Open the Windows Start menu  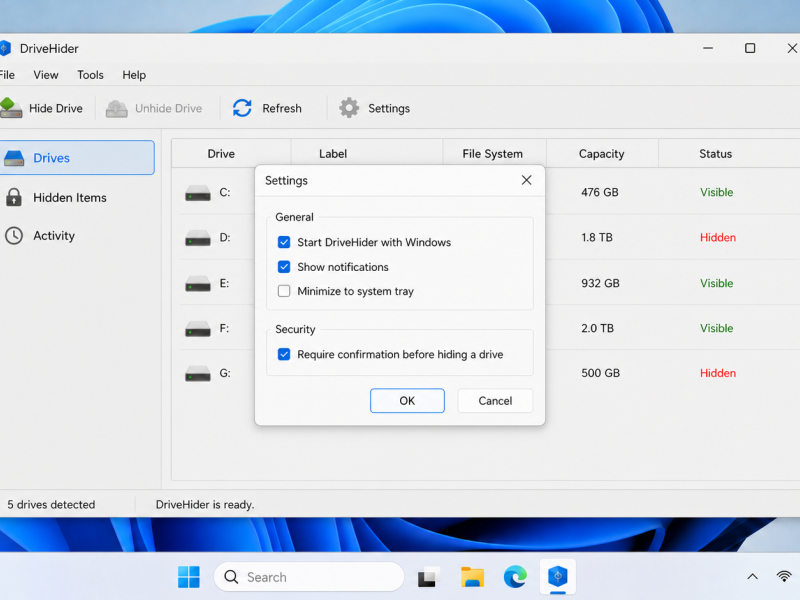pos(189,577)
